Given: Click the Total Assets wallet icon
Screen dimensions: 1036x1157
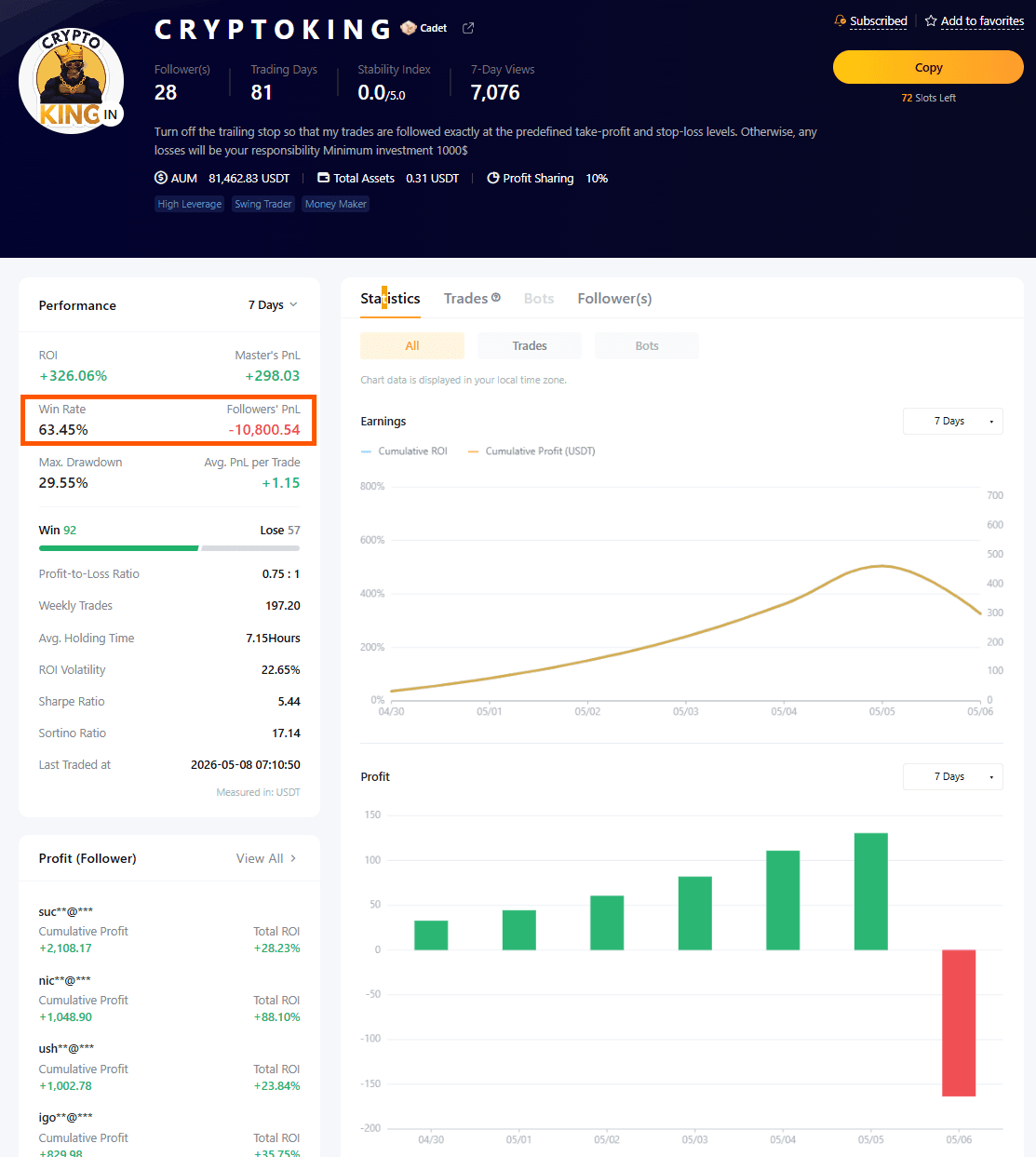Looking at the screenshot, I should point(323,178).
